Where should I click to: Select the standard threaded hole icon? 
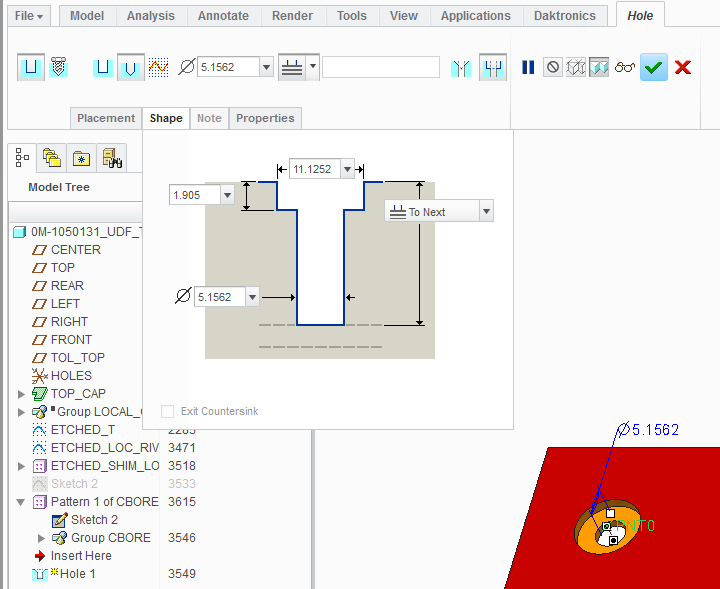point(58,67)
